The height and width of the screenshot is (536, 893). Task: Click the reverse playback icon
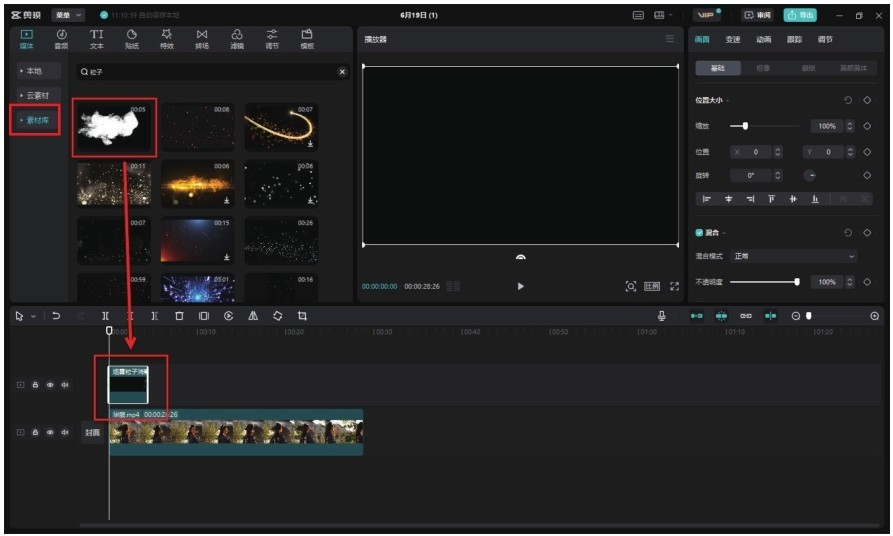228,316
